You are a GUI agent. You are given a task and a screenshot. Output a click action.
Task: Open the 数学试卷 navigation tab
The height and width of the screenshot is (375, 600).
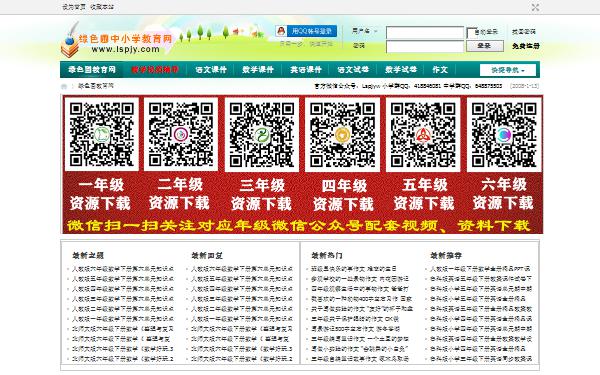point(401,70)
